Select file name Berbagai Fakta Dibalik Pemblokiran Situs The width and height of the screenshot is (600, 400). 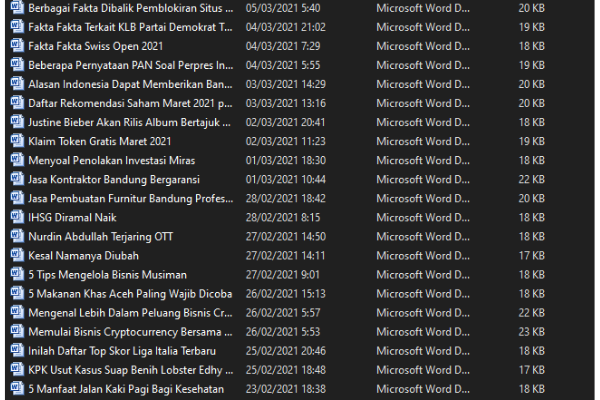tap(130, 8)
